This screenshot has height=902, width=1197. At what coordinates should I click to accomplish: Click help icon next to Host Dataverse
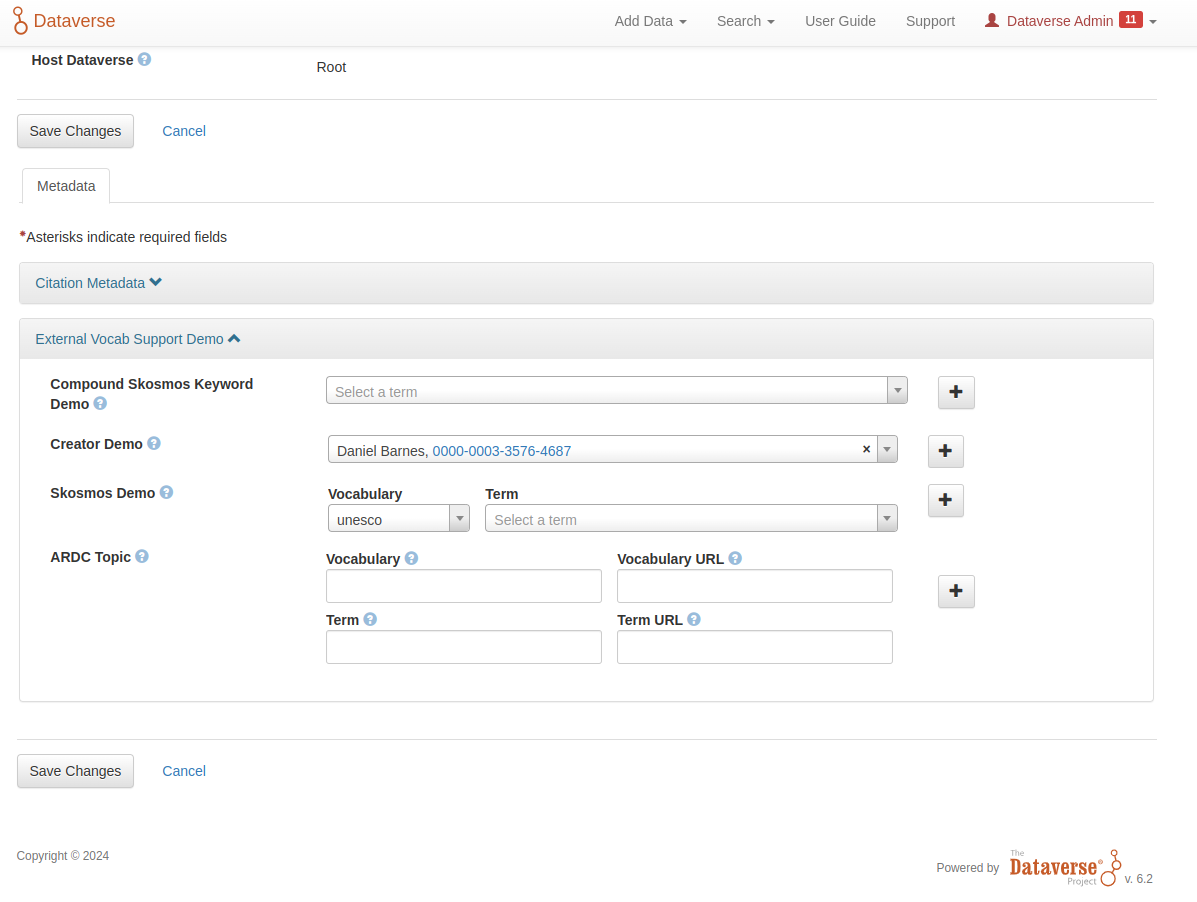coord(145,60)
